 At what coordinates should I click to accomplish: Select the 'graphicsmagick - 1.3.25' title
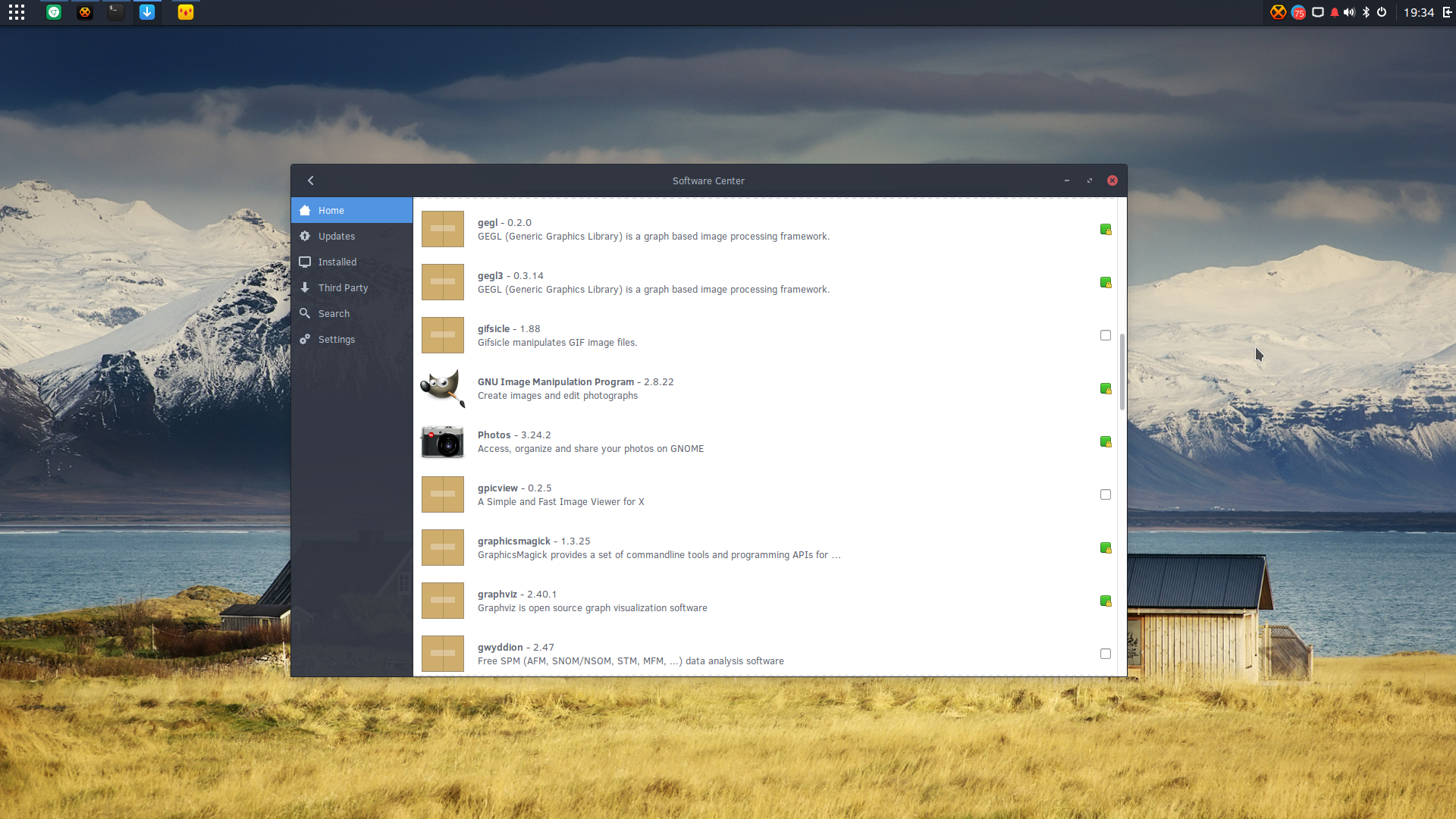tap(534, 541)
